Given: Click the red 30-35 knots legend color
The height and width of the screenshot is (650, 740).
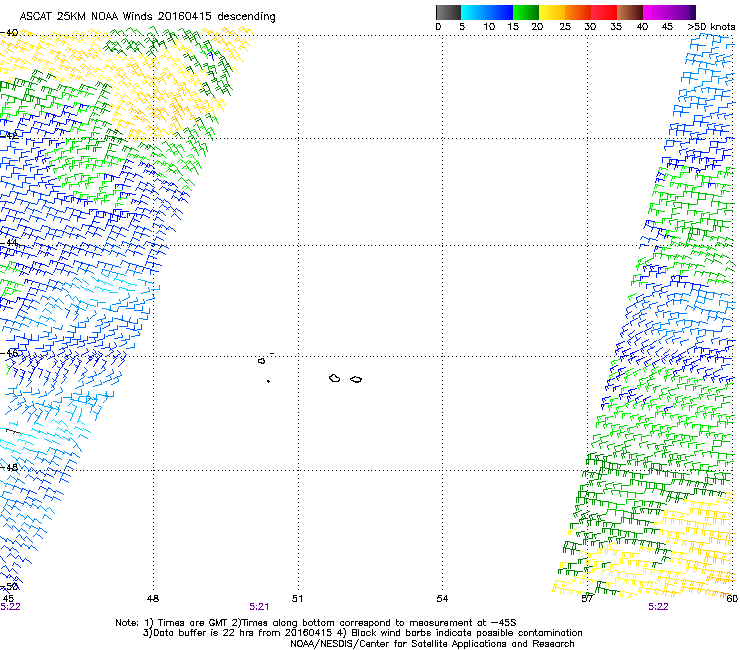Looking at the screenshot, I should (604, 12).
